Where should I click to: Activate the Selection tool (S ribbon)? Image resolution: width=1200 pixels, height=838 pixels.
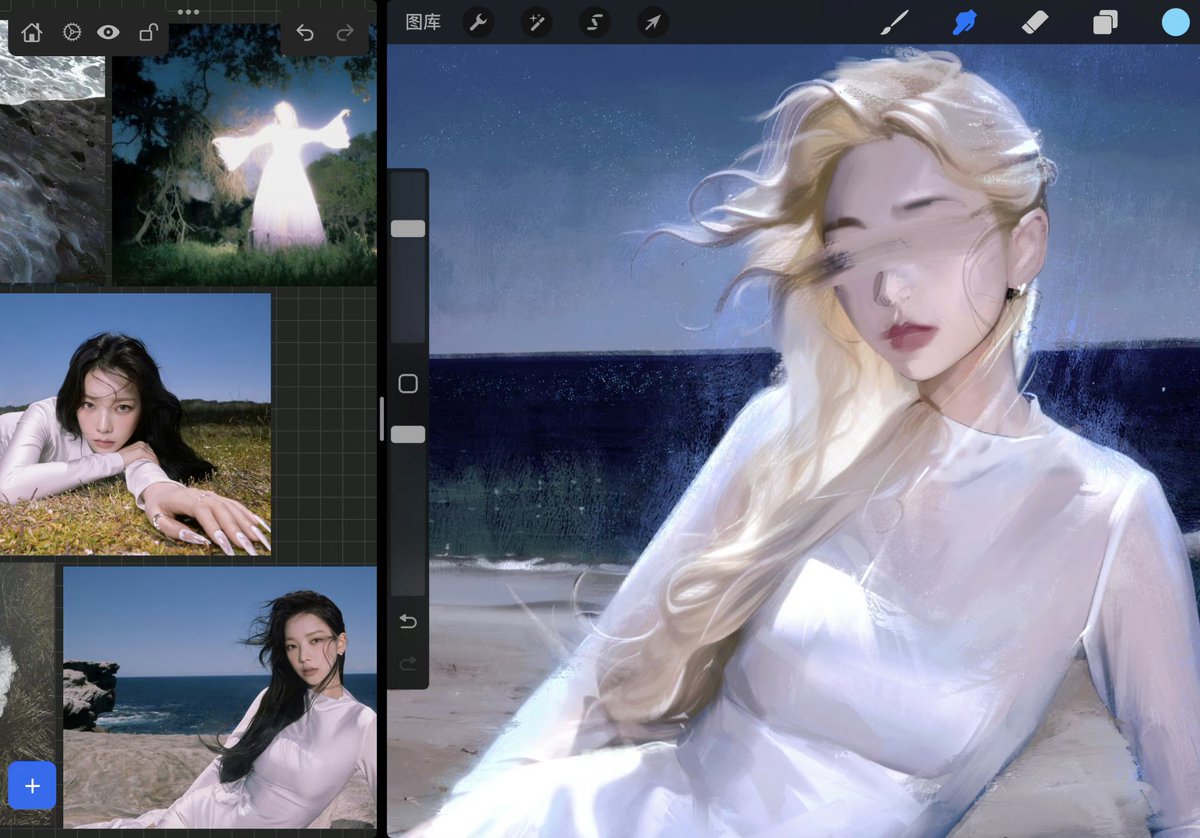tap(594, 22)
